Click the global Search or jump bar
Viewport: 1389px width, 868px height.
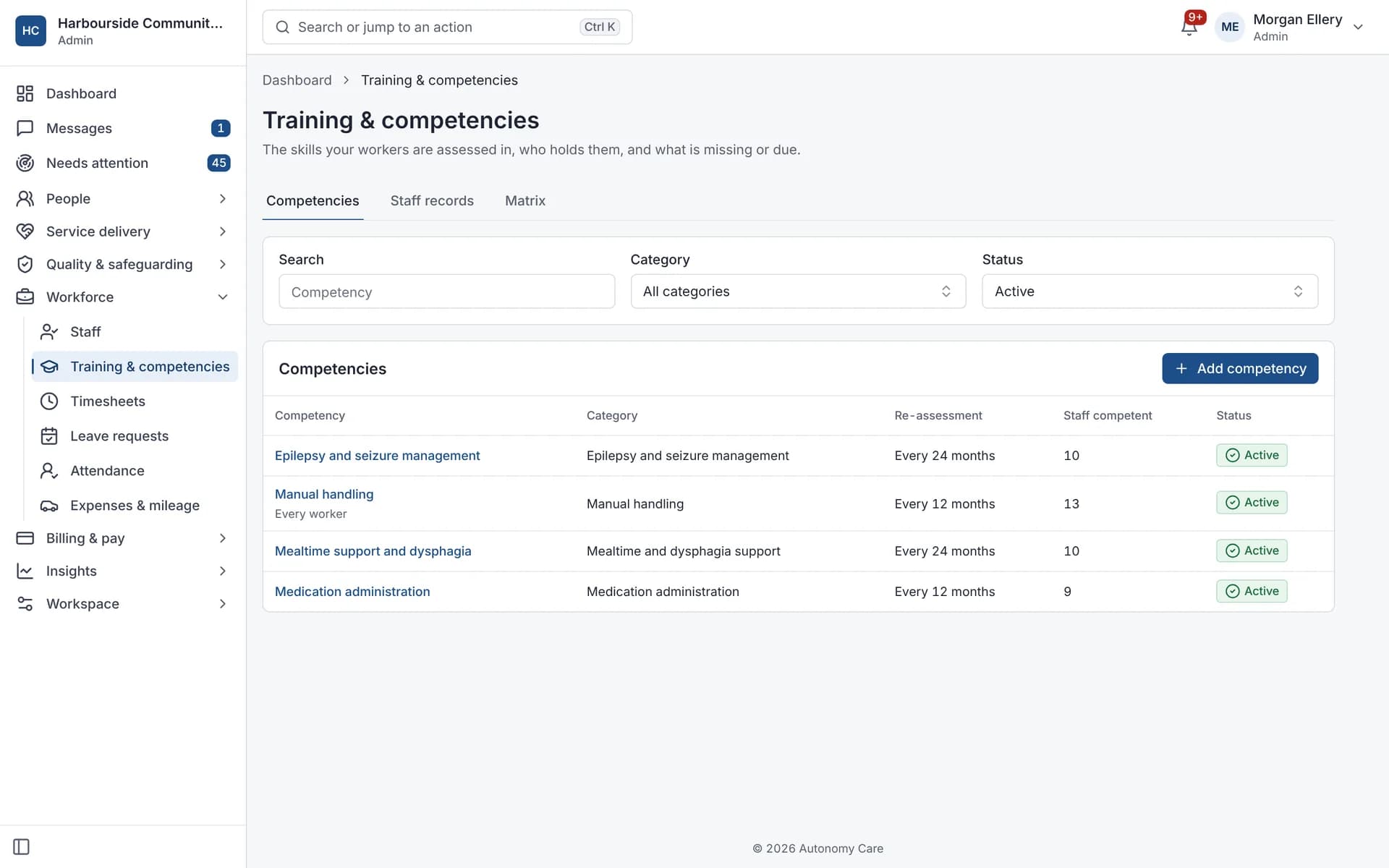(447, 27)
